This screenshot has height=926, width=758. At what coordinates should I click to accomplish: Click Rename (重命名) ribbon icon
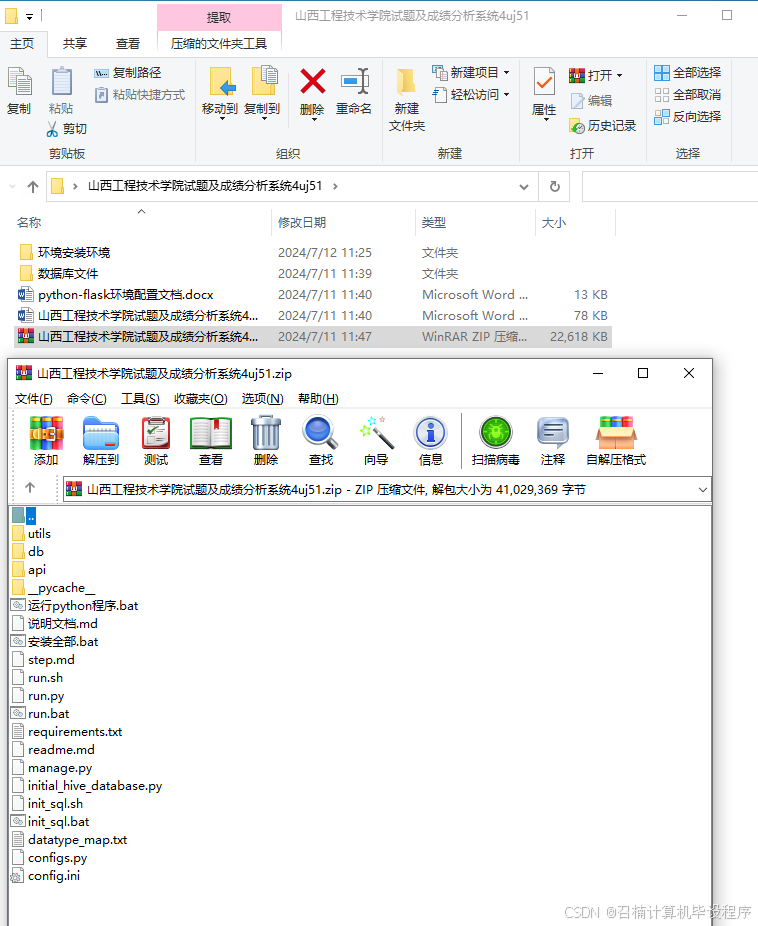point(354,90)
